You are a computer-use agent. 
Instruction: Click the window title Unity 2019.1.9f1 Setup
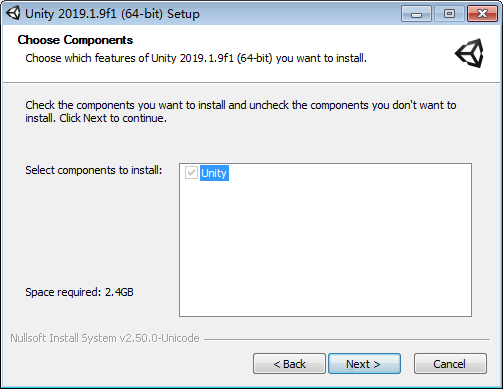[112, 14]
